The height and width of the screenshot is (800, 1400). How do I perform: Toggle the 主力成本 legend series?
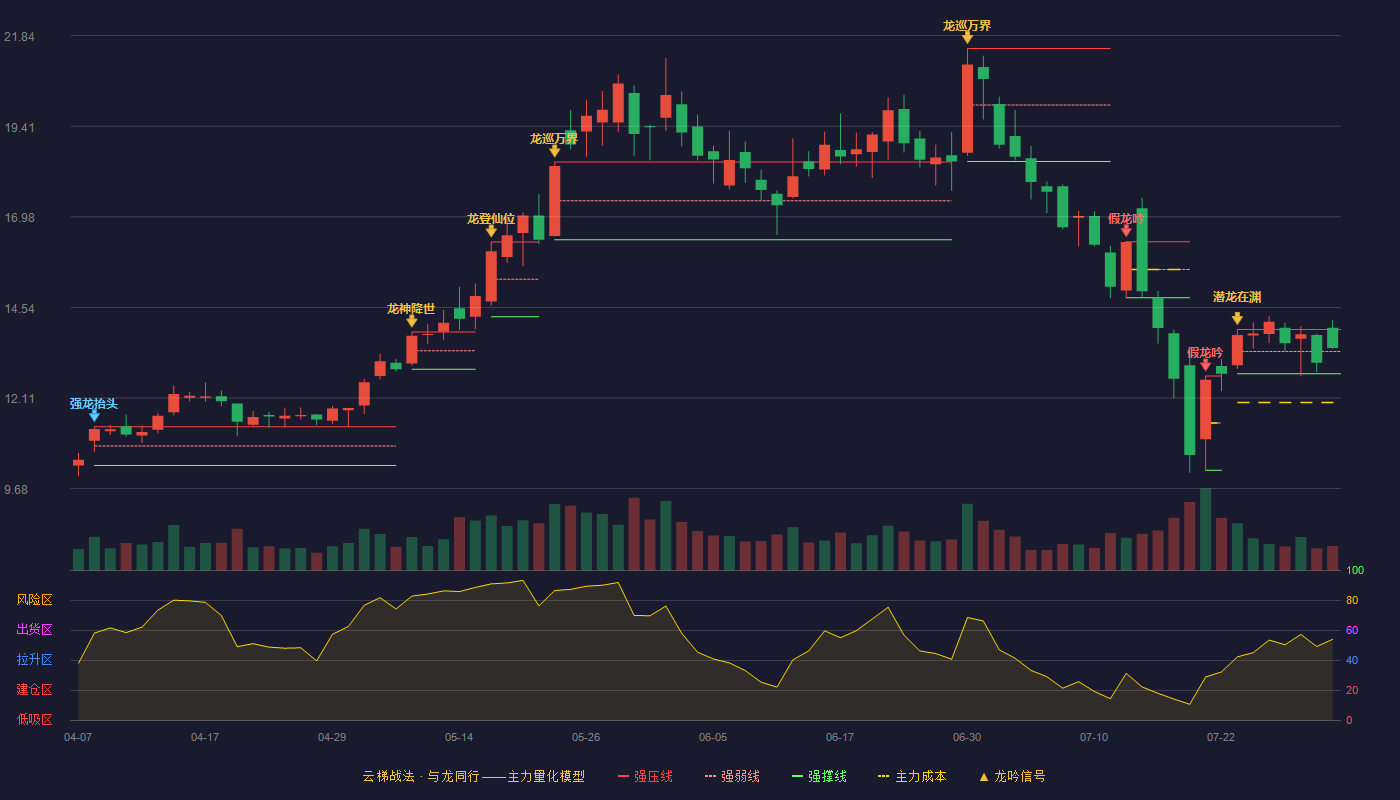pos(911,776)
